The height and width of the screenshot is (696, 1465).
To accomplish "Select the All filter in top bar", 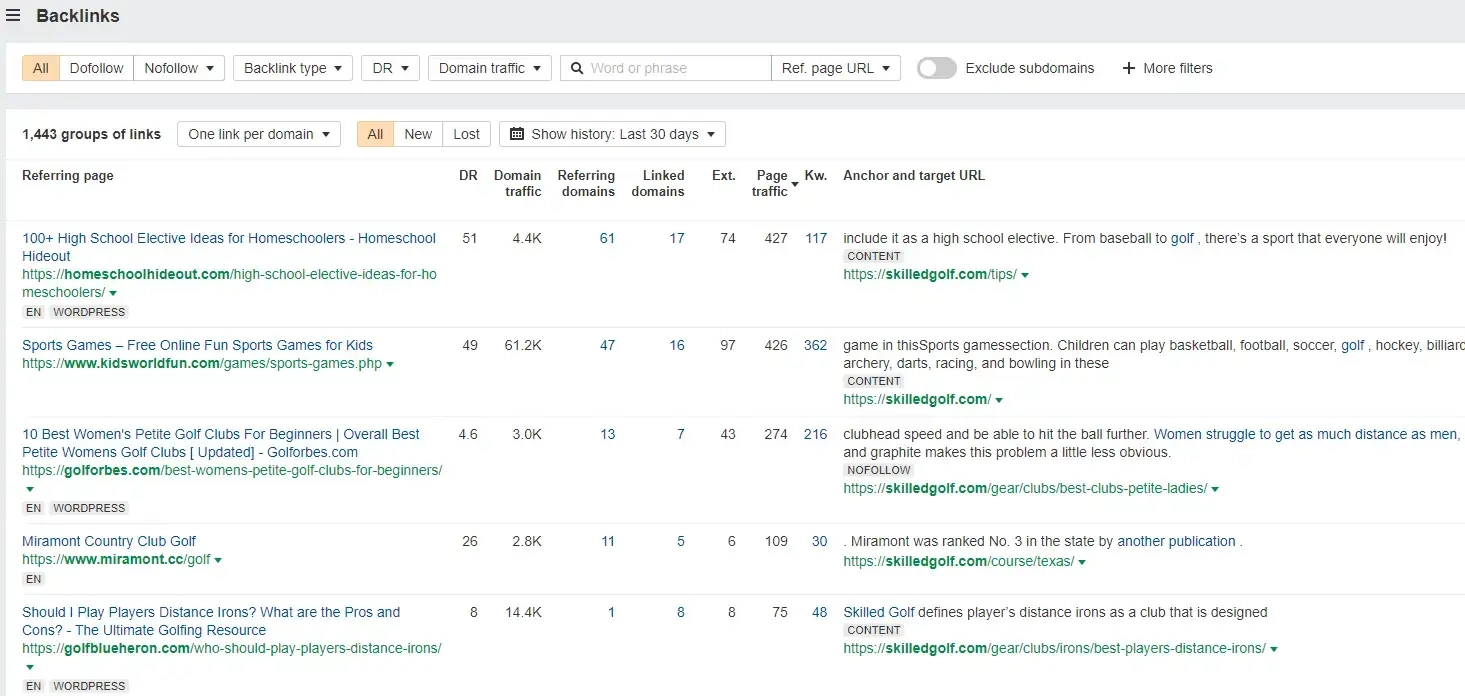I will [x=40, y=68].
